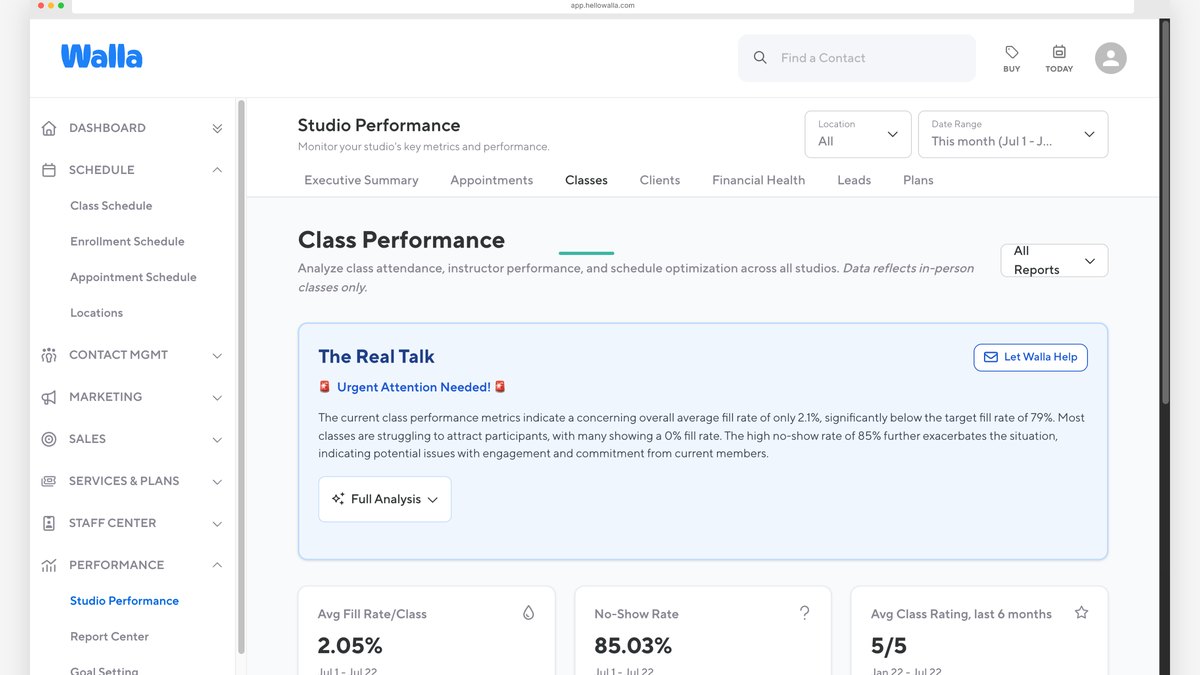The image size is (1200, 675).
Task: Open the Buy tag icon
Action: (1012, 52)
